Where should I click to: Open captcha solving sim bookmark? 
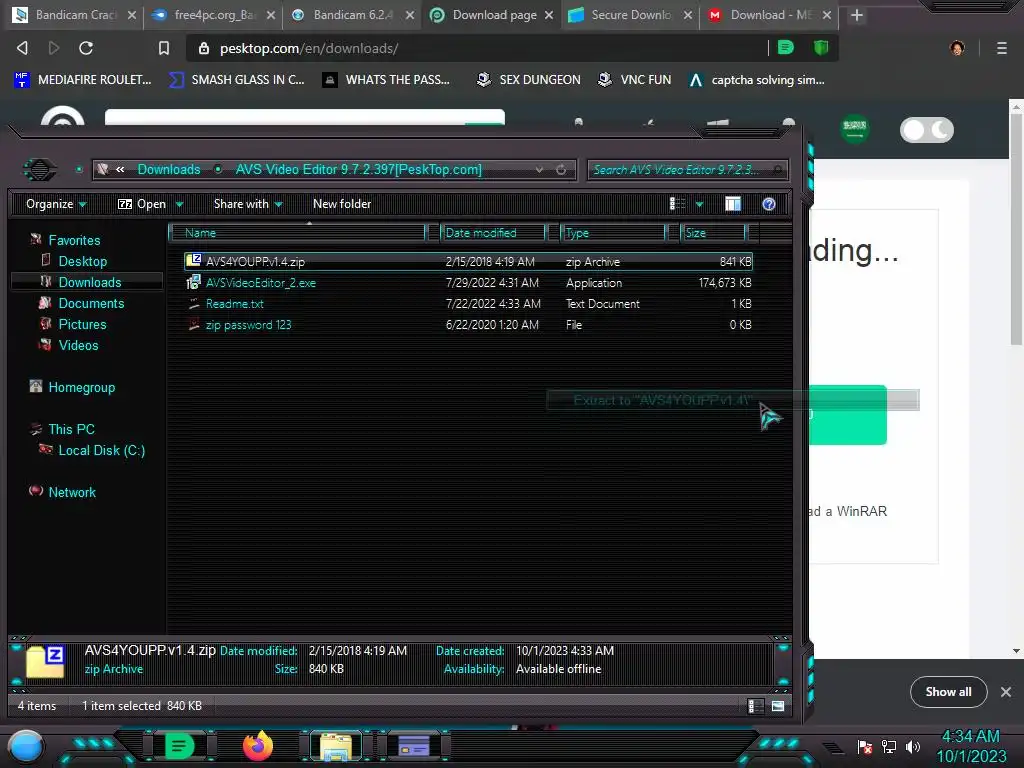(757, 80)
